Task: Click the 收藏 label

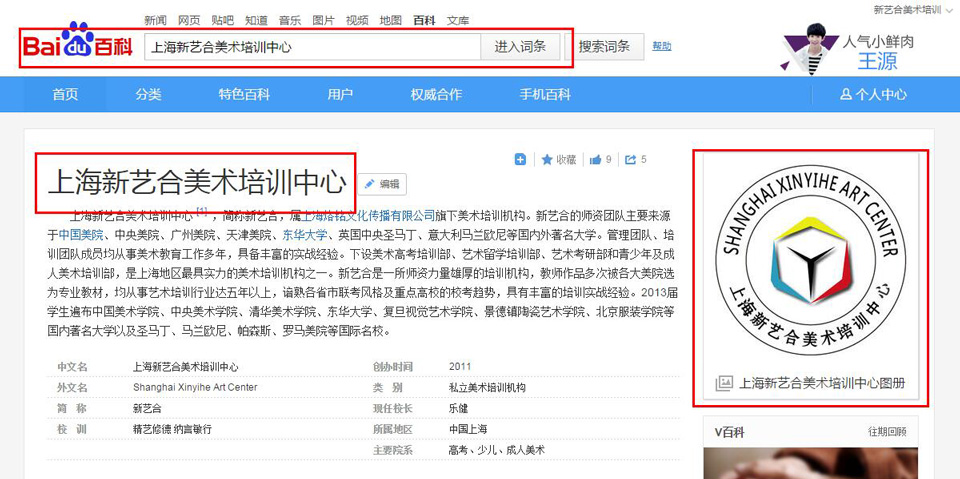Action: pos(566,160)
